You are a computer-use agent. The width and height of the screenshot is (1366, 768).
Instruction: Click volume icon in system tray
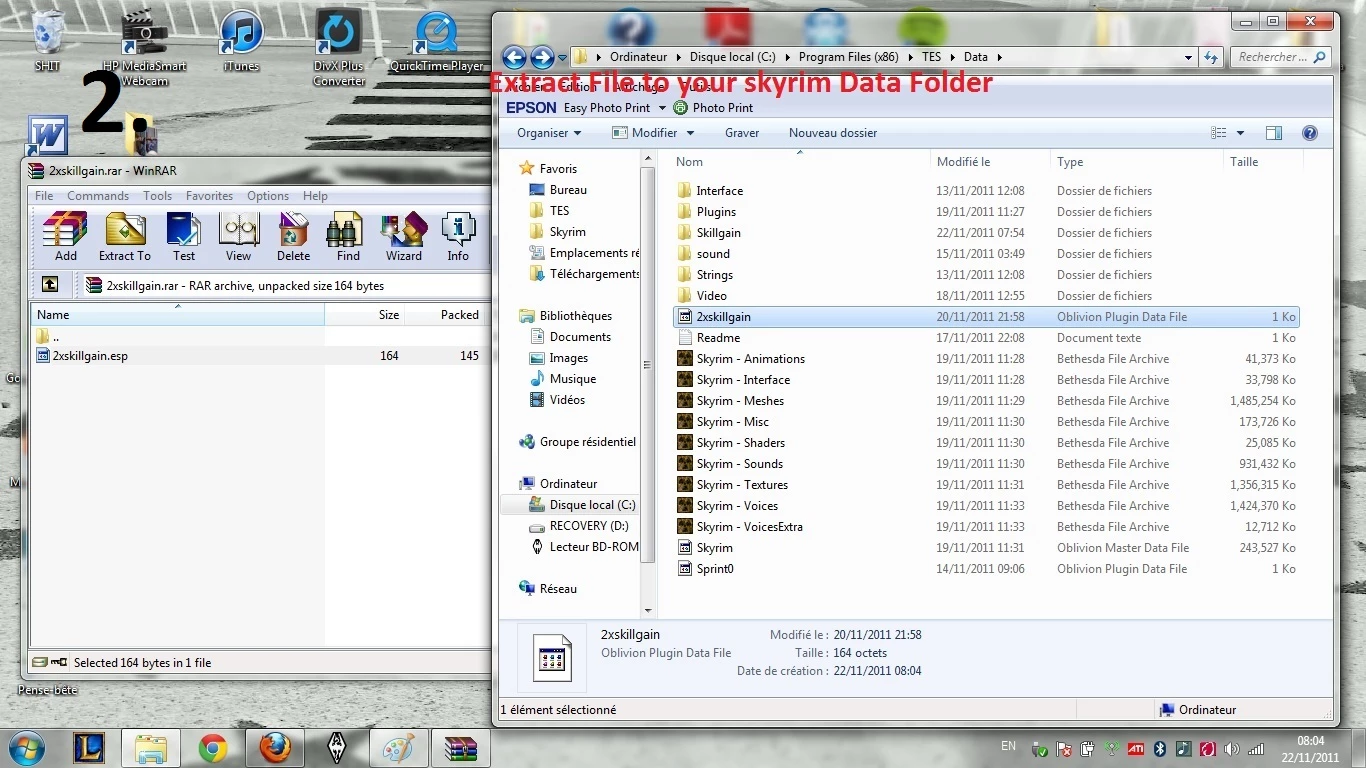pos(1232,748)
